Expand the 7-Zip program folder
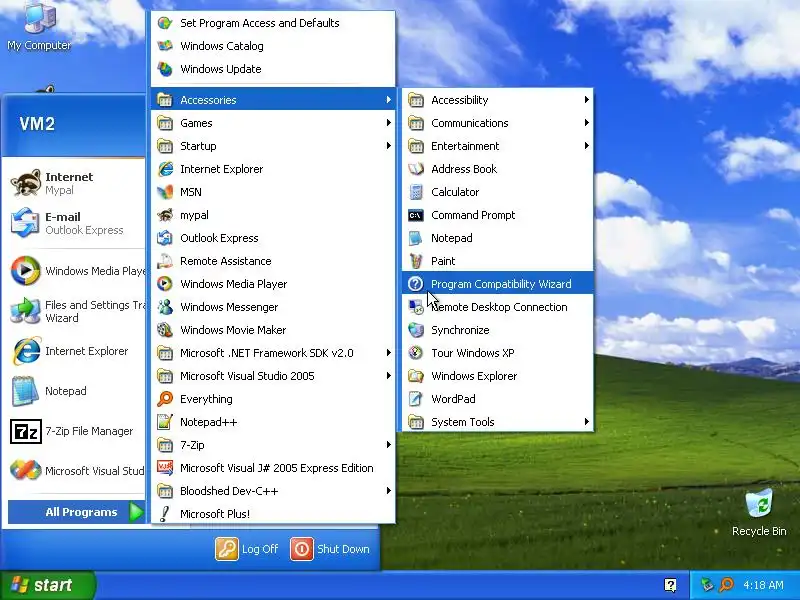 click(273, 444)
